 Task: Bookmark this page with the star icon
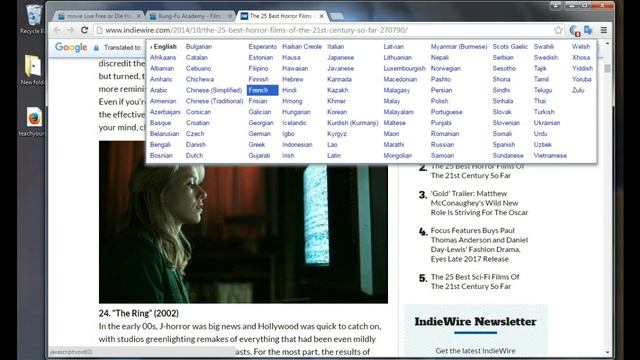coord(558,30)
